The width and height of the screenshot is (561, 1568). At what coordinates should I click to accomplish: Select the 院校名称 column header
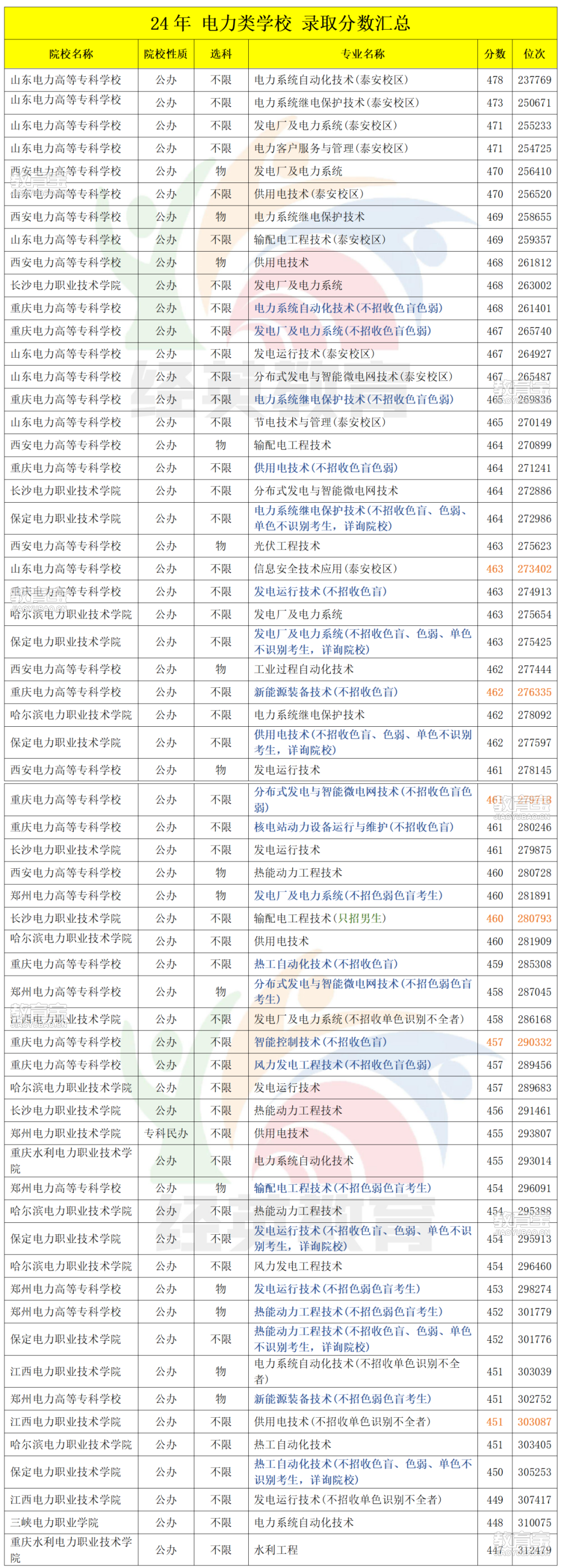[x=71, y=54]
